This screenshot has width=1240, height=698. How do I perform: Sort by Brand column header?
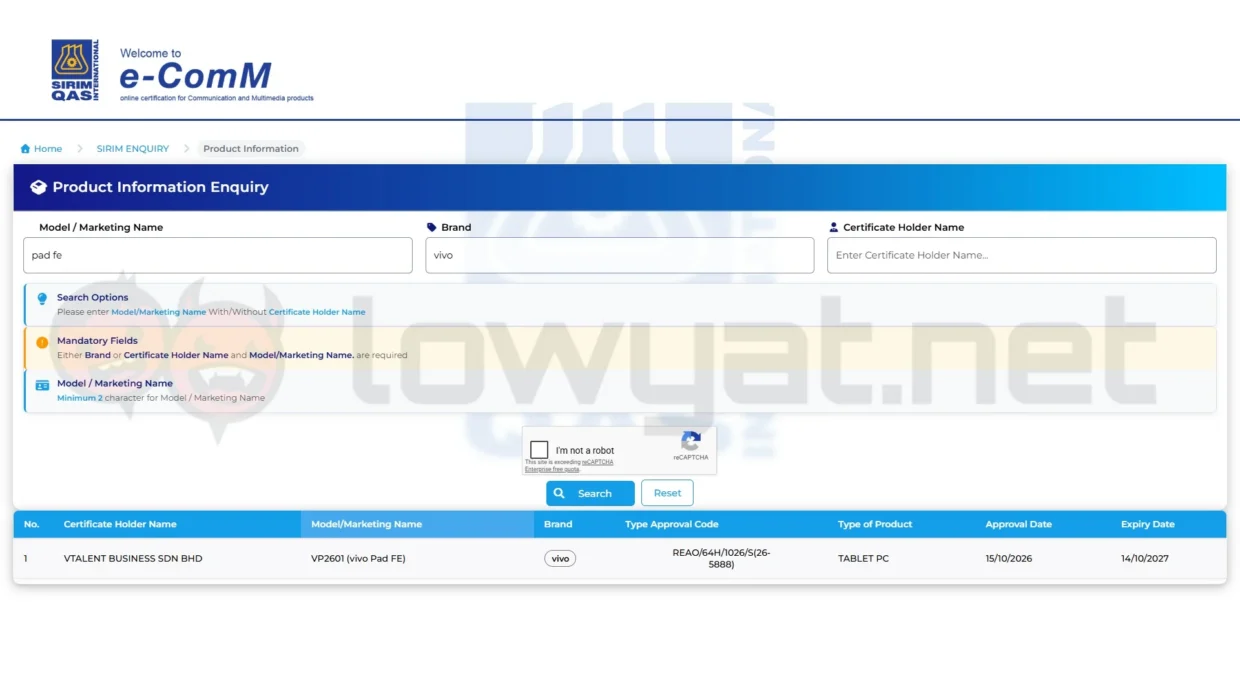[x=558, y=524]
